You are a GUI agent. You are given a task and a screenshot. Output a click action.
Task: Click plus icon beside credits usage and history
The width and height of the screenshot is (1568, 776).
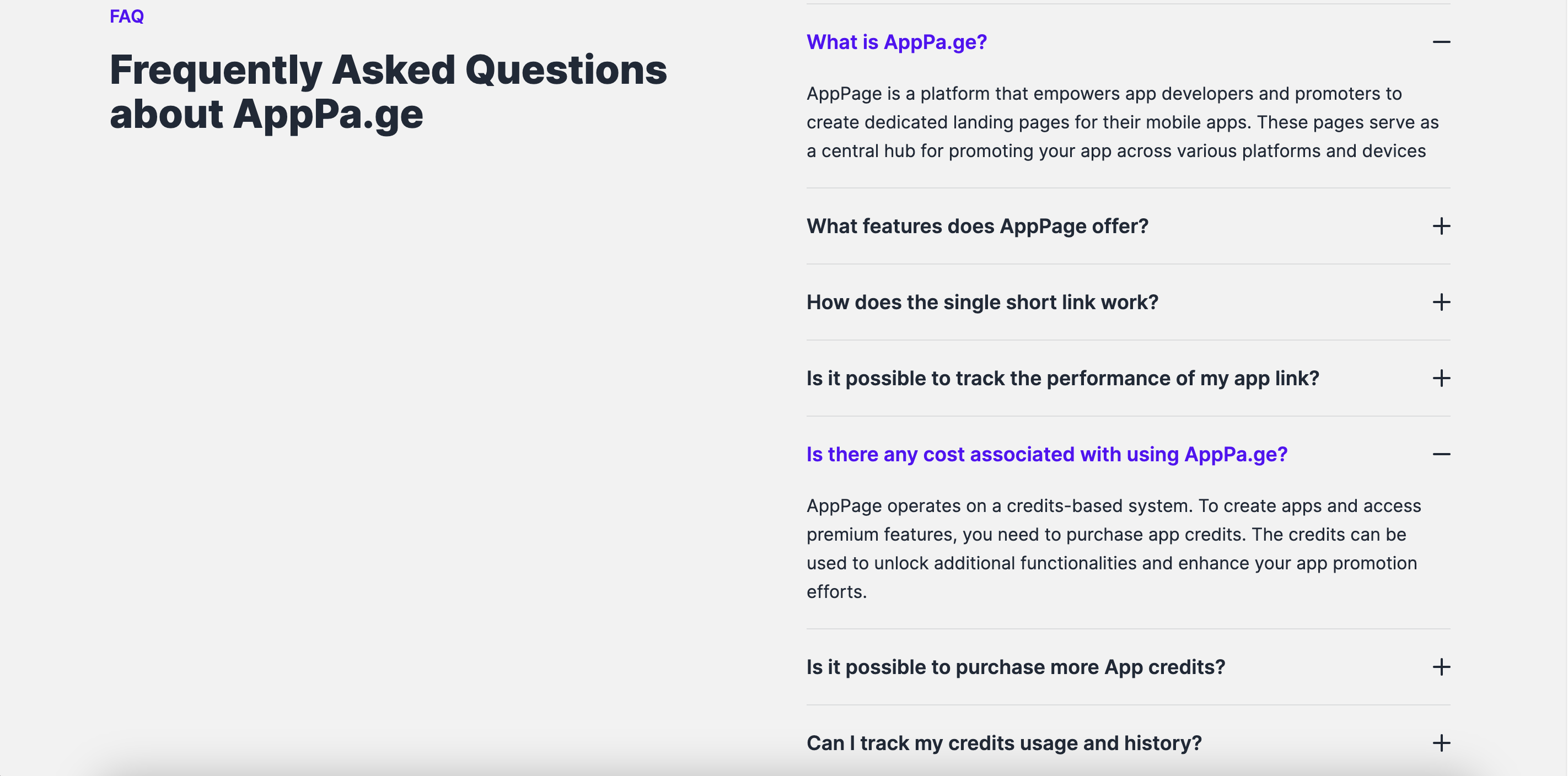(x=1441, y=743)
